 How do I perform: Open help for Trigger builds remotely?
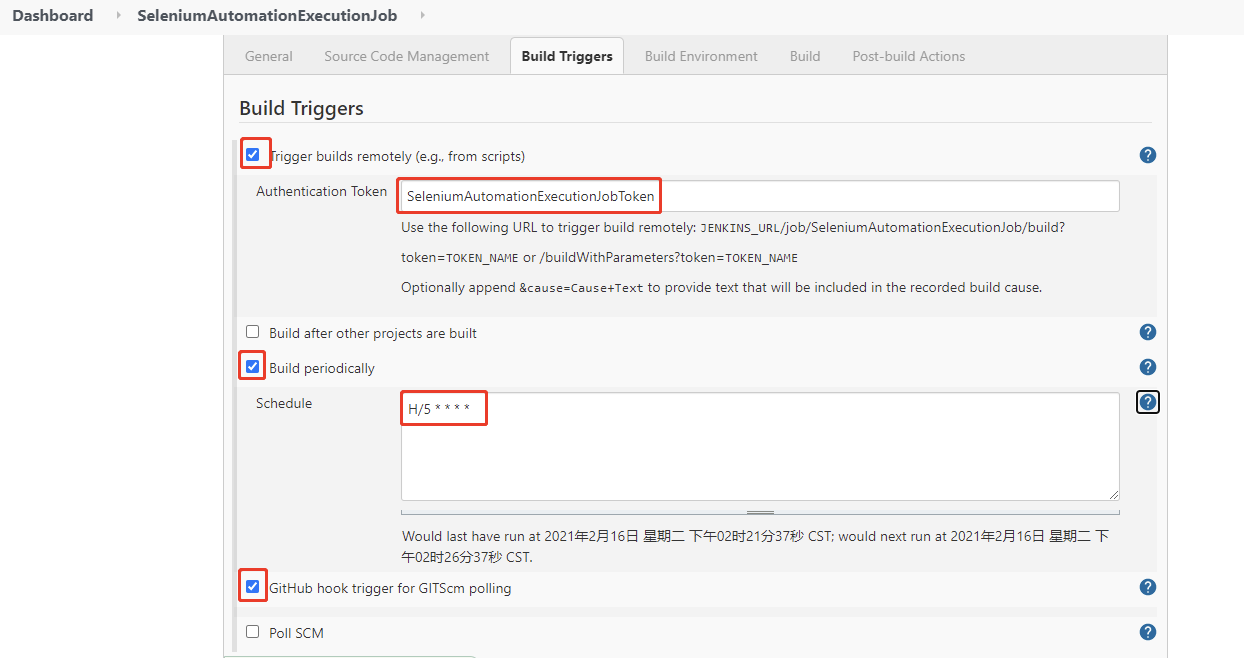click(x=1147, y=155)
